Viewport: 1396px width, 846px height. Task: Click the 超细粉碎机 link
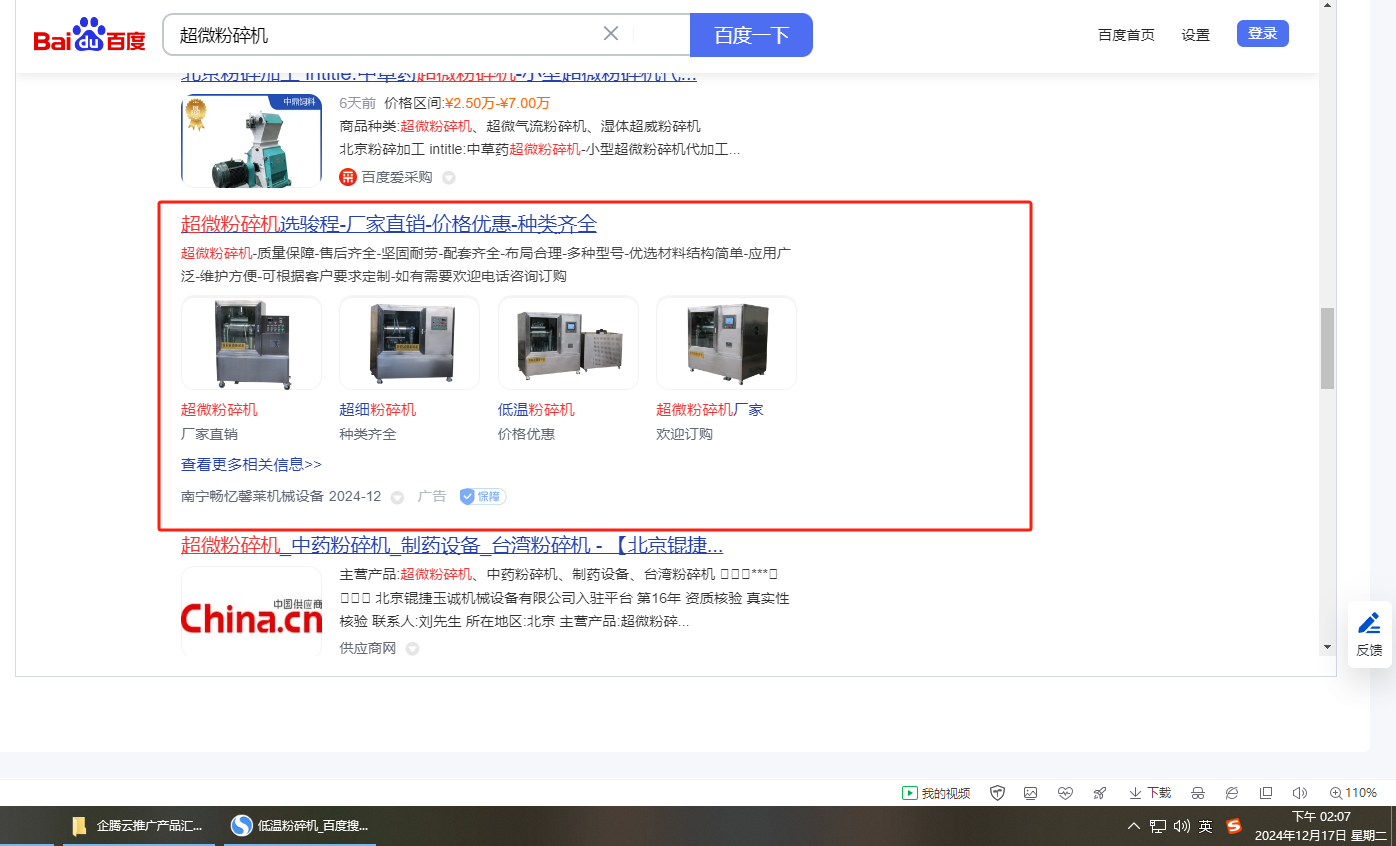pyautogui.click(x=378, y=410)
